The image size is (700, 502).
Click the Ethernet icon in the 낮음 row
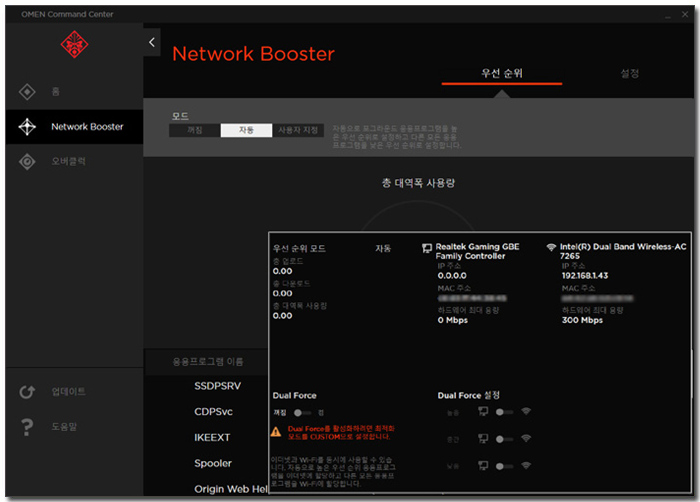point(483,466)
